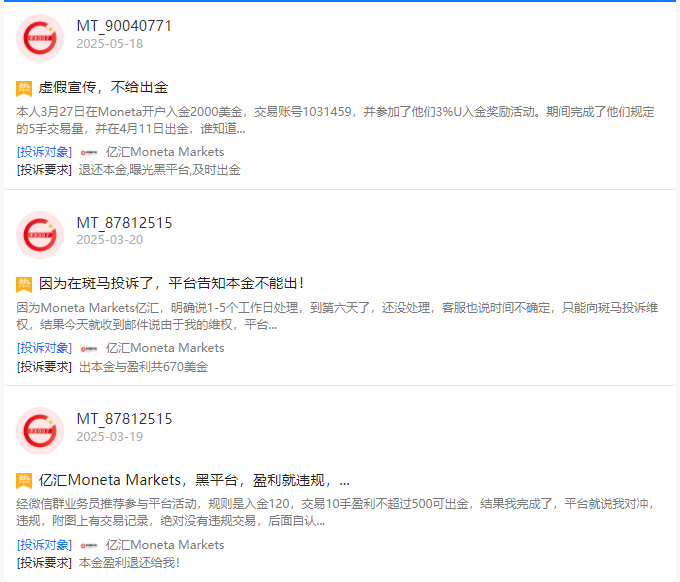Open username MT_87812515 above date 2025-03-19
The image size is (680, 582).
pos(124,419)
